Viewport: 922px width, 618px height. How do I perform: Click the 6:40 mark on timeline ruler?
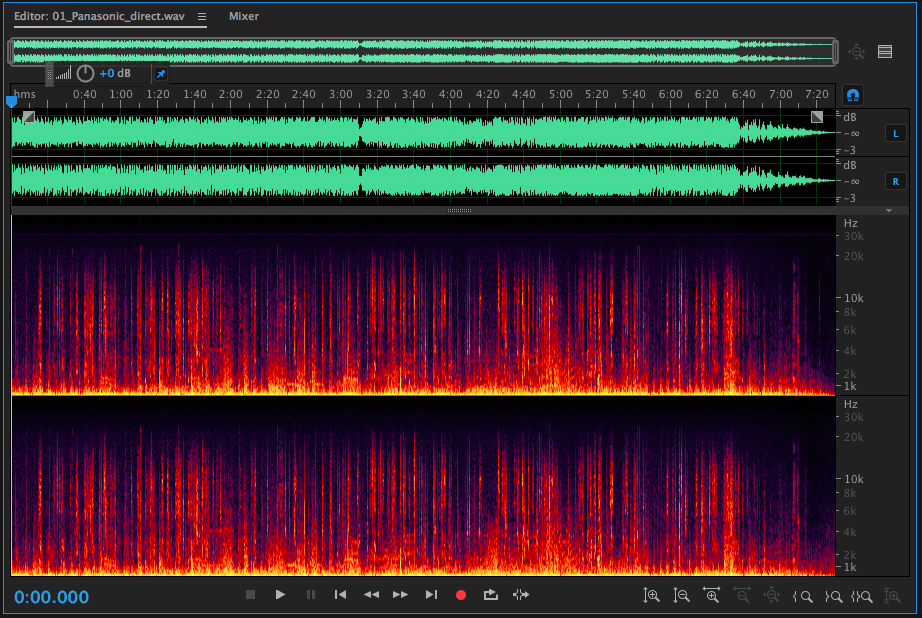(743, 94)
